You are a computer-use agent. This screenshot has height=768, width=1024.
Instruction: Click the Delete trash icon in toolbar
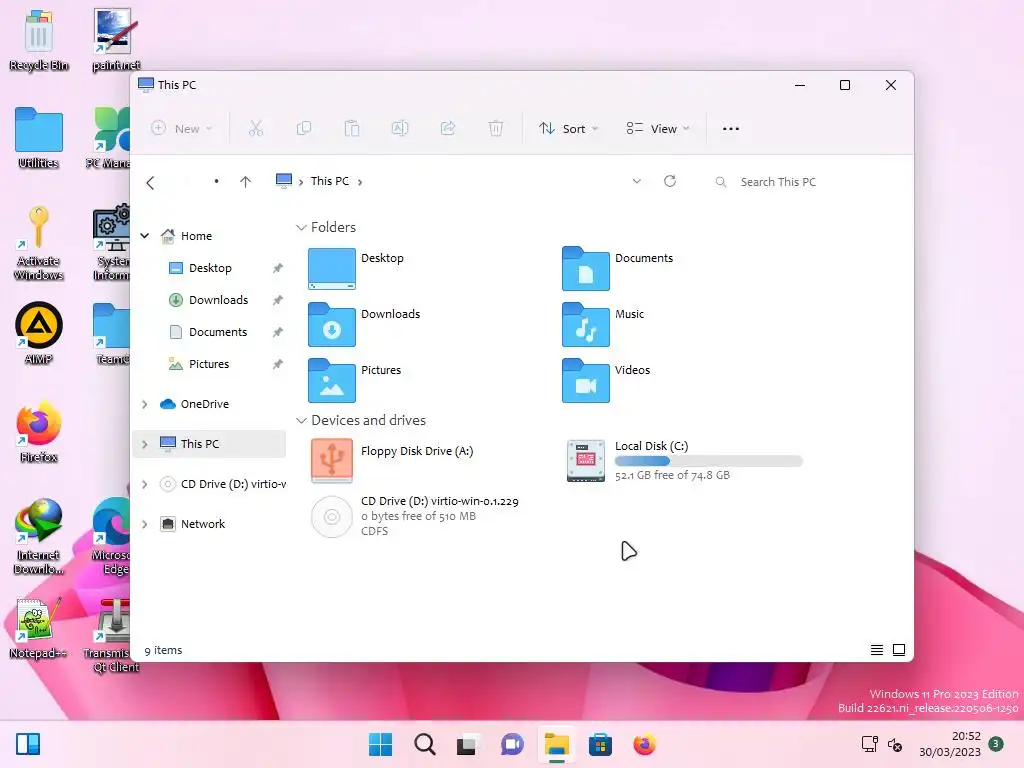coord(496,129)
